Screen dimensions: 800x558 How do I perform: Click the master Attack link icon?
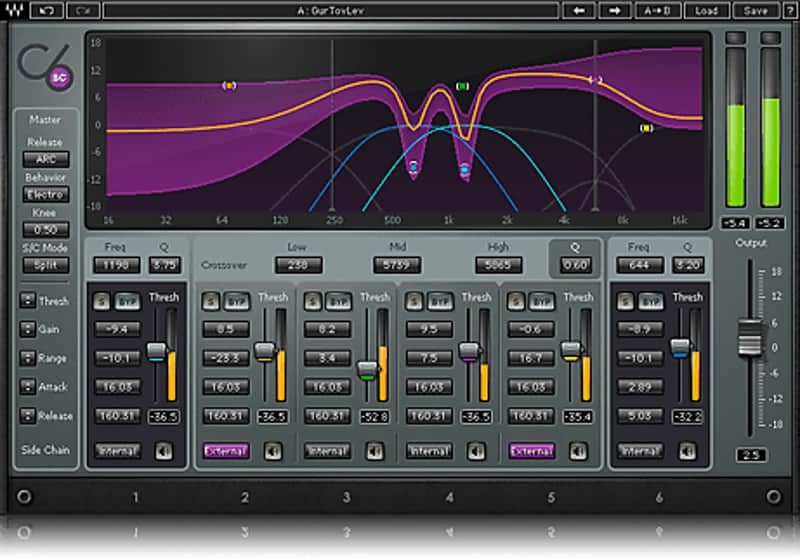(28, 387)
